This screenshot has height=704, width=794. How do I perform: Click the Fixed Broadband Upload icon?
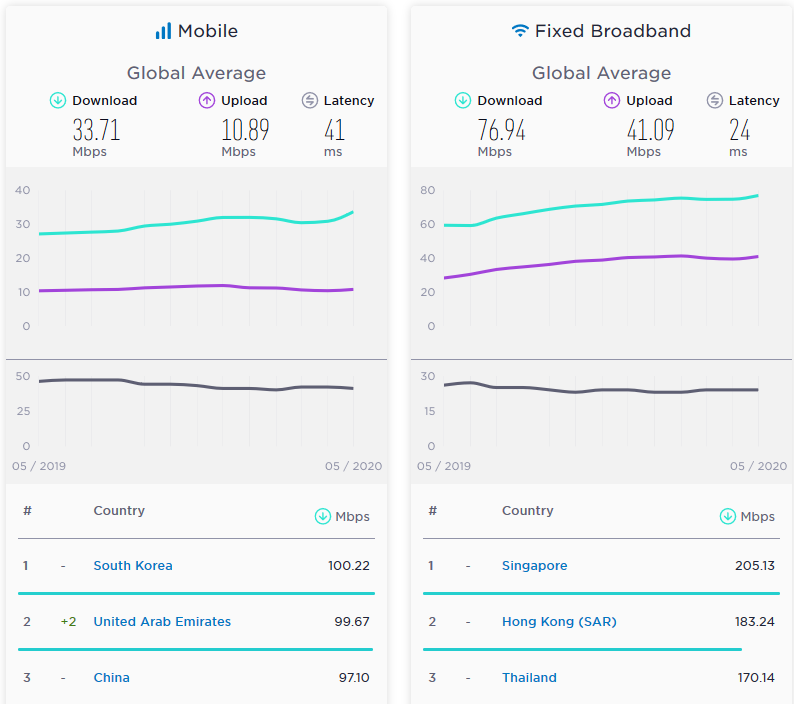[612, 100]
